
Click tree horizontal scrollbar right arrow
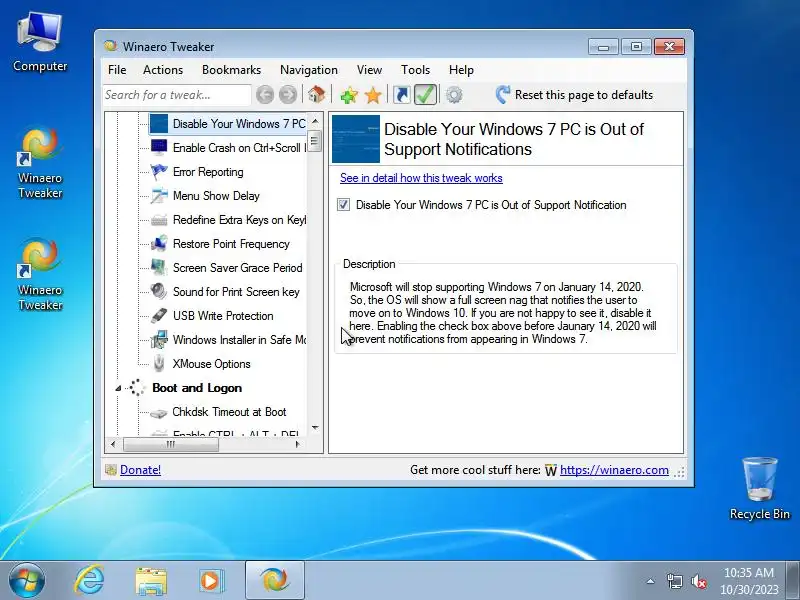point(297,444)
